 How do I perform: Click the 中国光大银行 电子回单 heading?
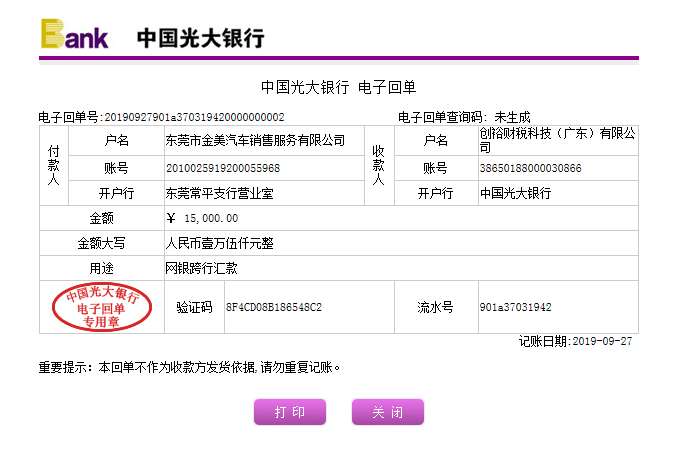(339, 87)
